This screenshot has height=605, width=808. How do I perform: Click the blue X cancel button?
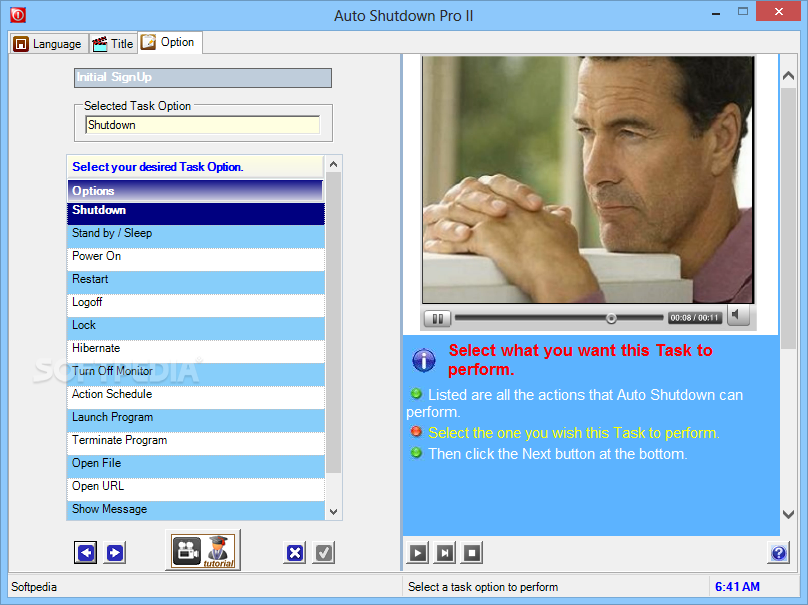(x=295, y=553)
